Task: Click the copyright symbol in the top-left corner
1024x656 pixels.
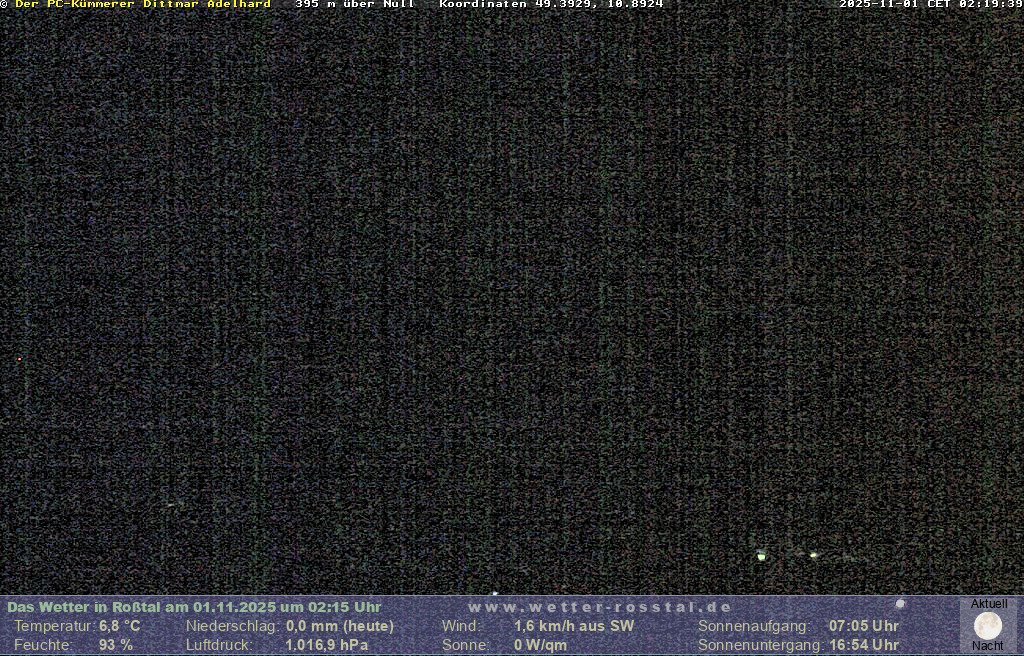Action: point(5,5)
